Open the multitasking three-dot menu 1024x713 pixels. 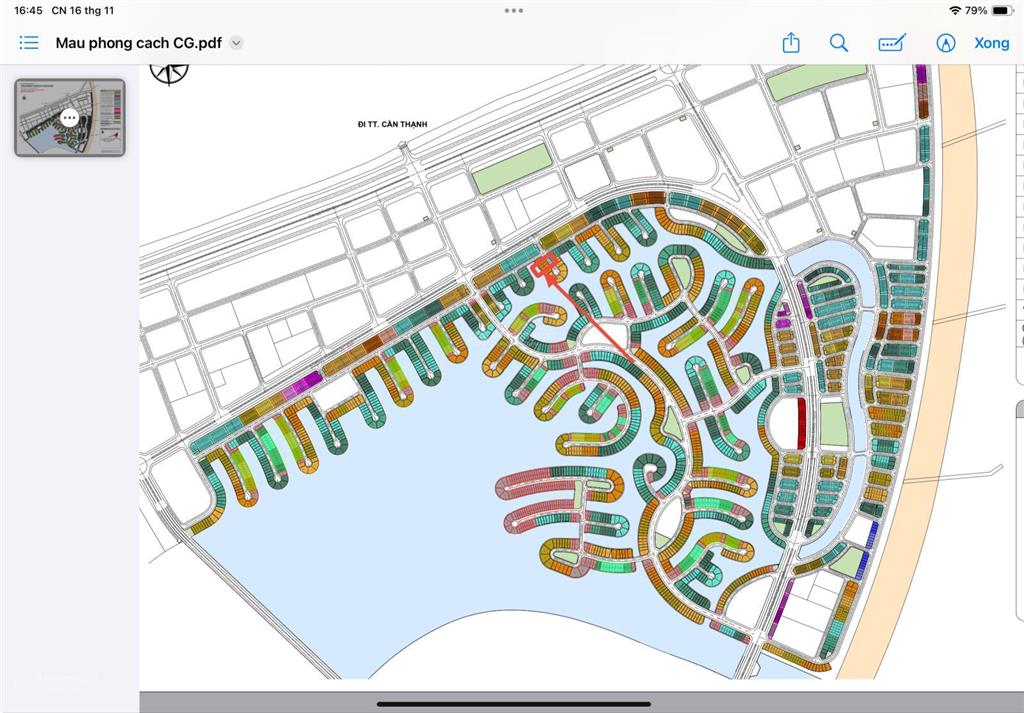(513, 10)
